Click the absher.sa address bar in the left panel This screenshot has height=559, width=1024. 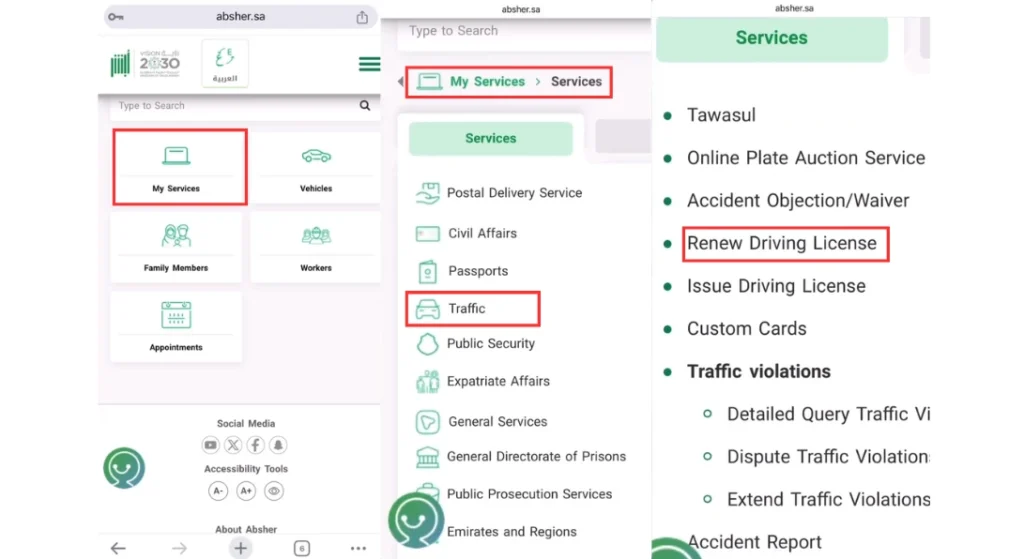(x=240, y=17)
